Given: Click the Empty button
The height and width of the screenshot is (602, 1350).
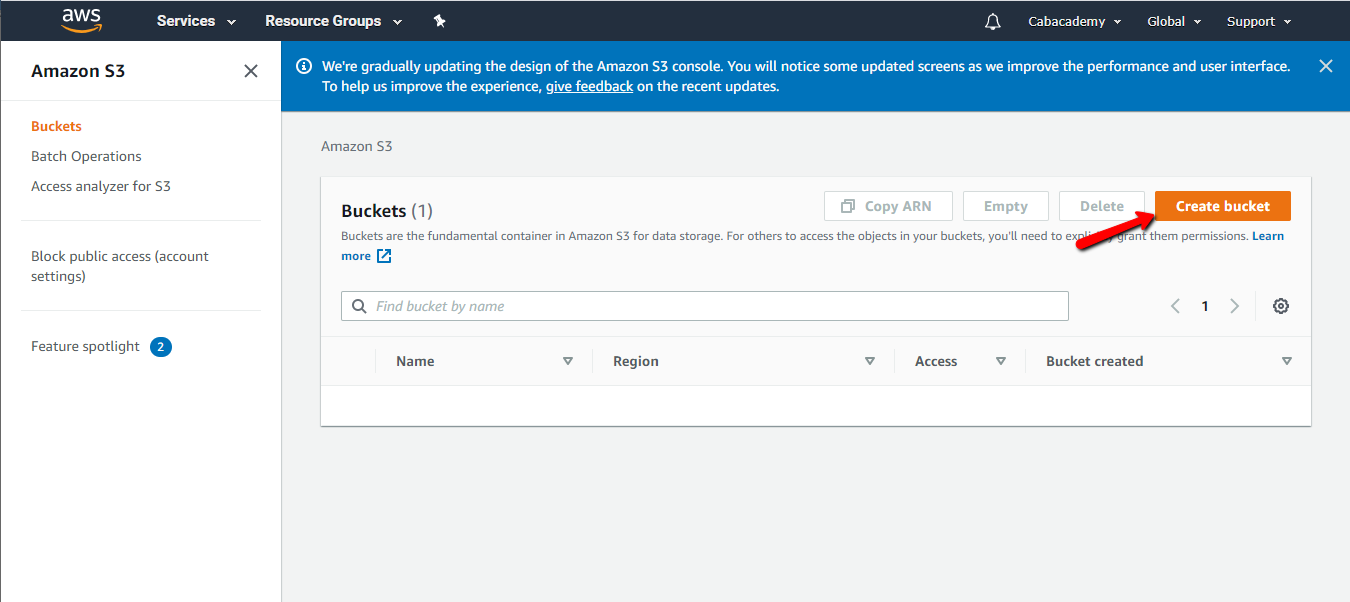Looking at the screenshot, I should pos(1006,206).
